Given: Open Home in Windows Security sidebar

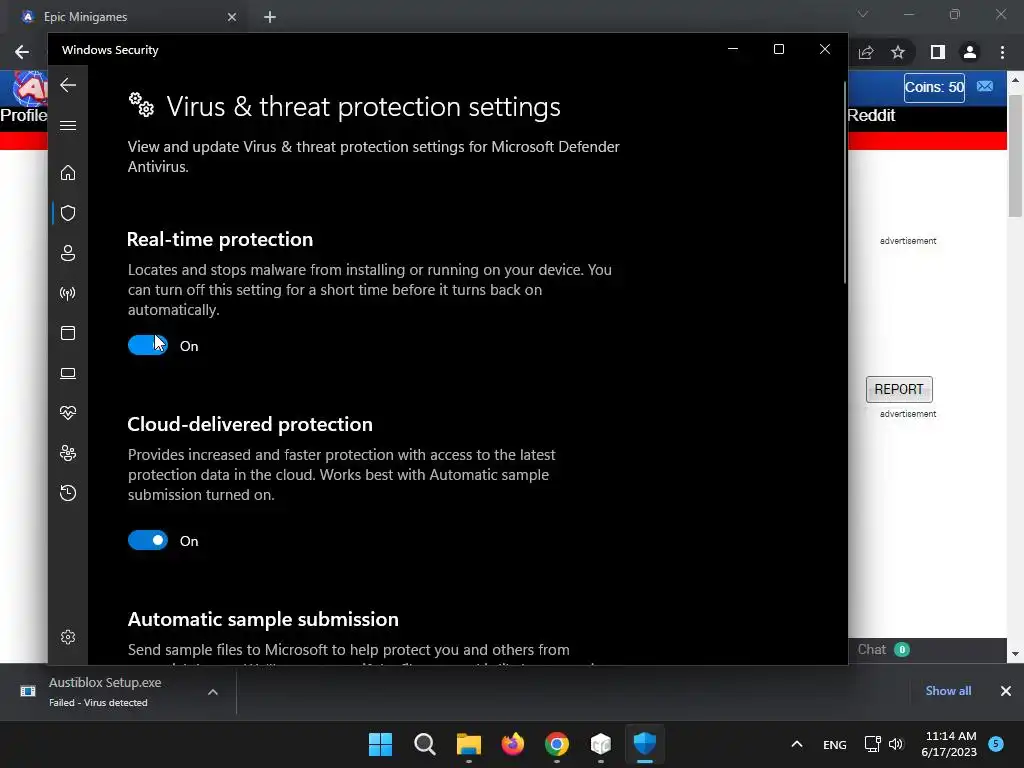Looking at the screenshot, I should click(x=68, y=172).
